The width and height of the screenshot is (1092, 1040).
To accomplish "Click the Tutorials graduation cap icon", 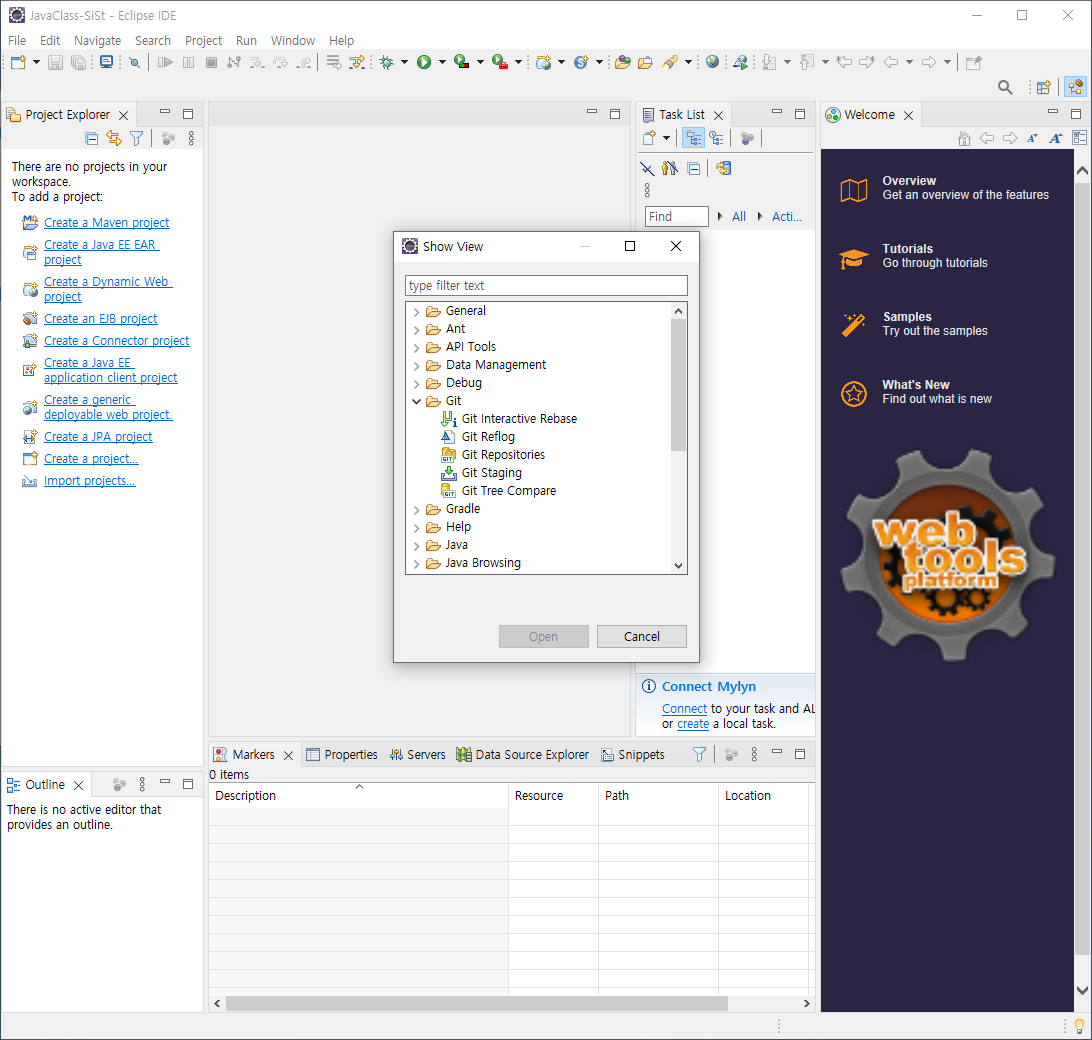I will tap(854, 258).
